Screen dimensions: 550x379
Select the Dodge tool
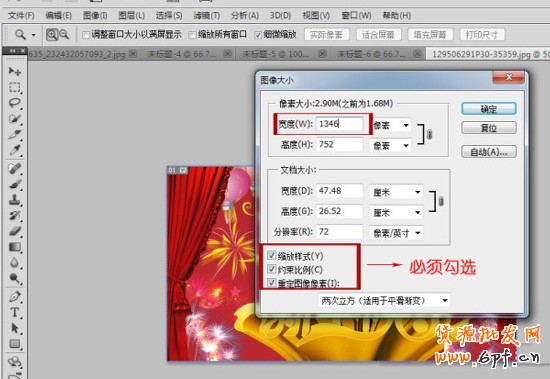[x=14, y=278]
